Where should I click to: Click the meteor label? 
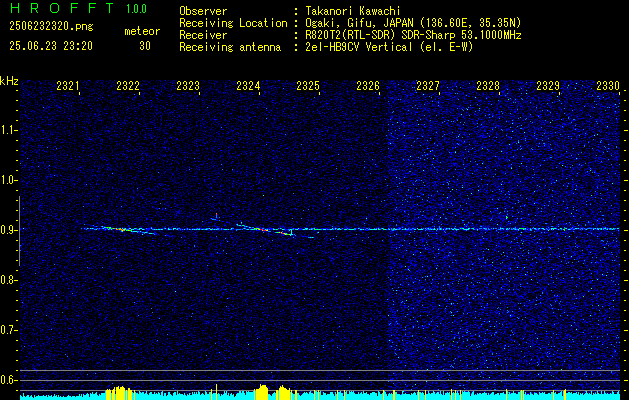[142, 31]
